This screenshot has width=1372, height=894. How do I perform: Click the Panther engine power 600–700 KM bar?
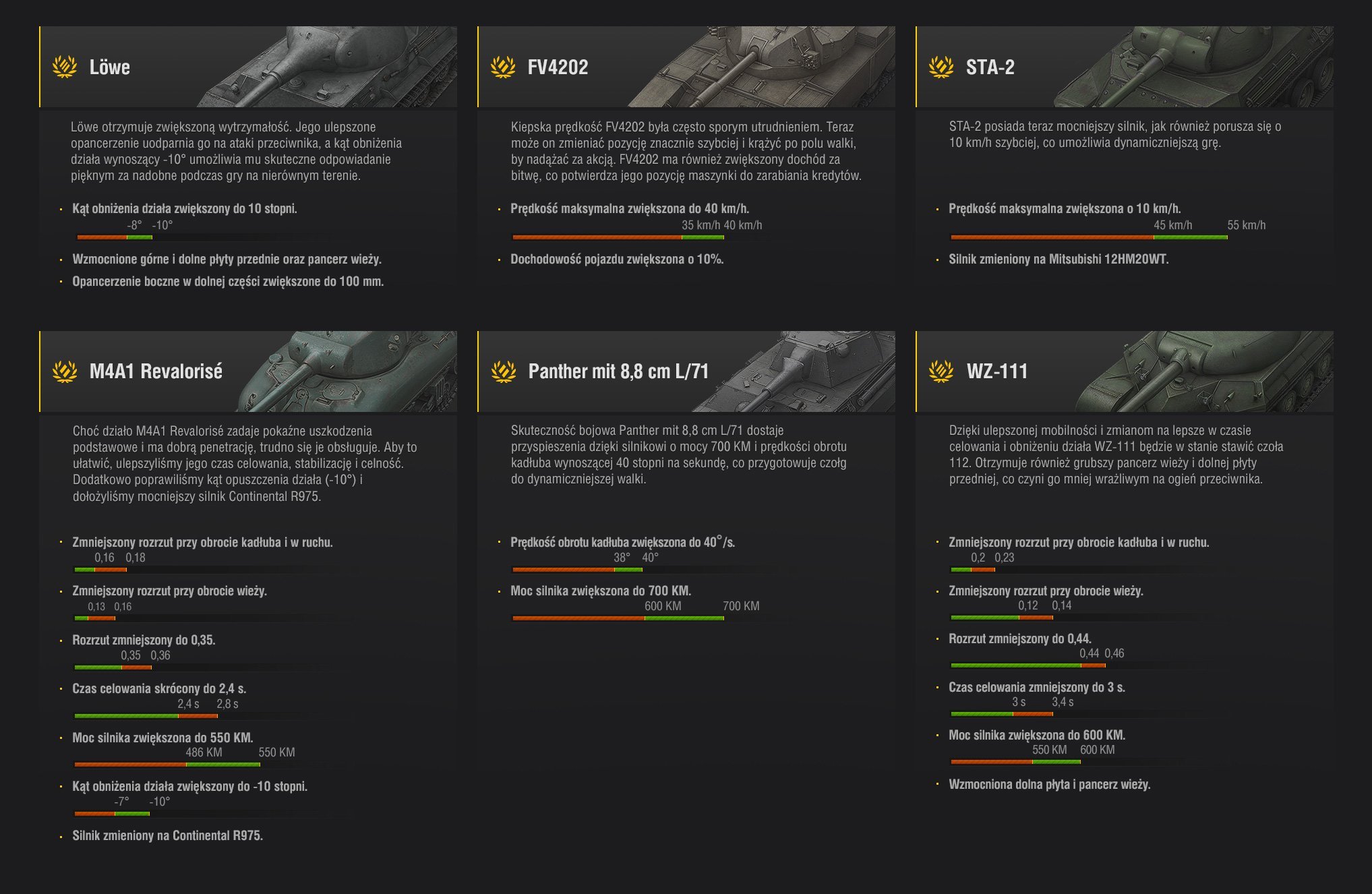(618, 618)
